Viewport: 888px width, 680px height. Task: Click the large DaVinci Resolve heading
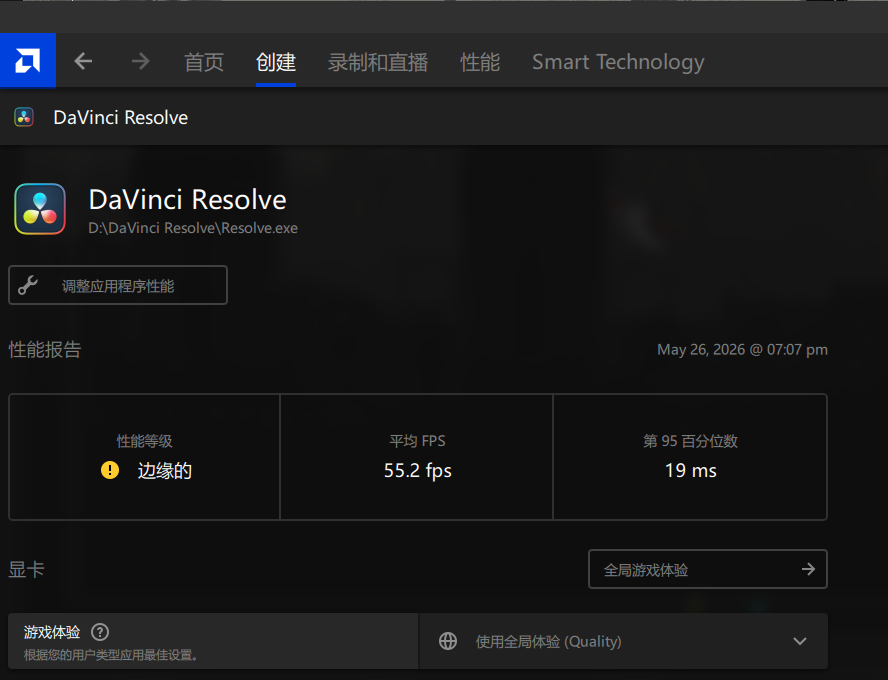tap(187, 199)
